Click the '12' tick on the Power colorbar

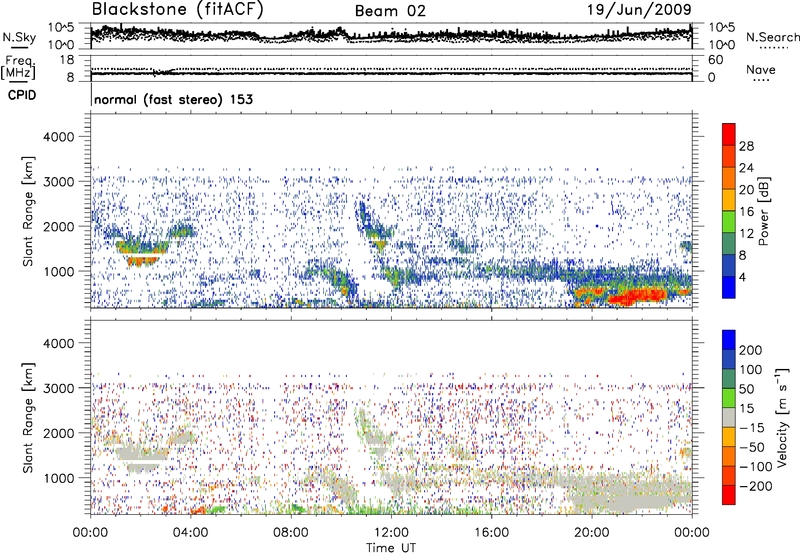[746, 234]
